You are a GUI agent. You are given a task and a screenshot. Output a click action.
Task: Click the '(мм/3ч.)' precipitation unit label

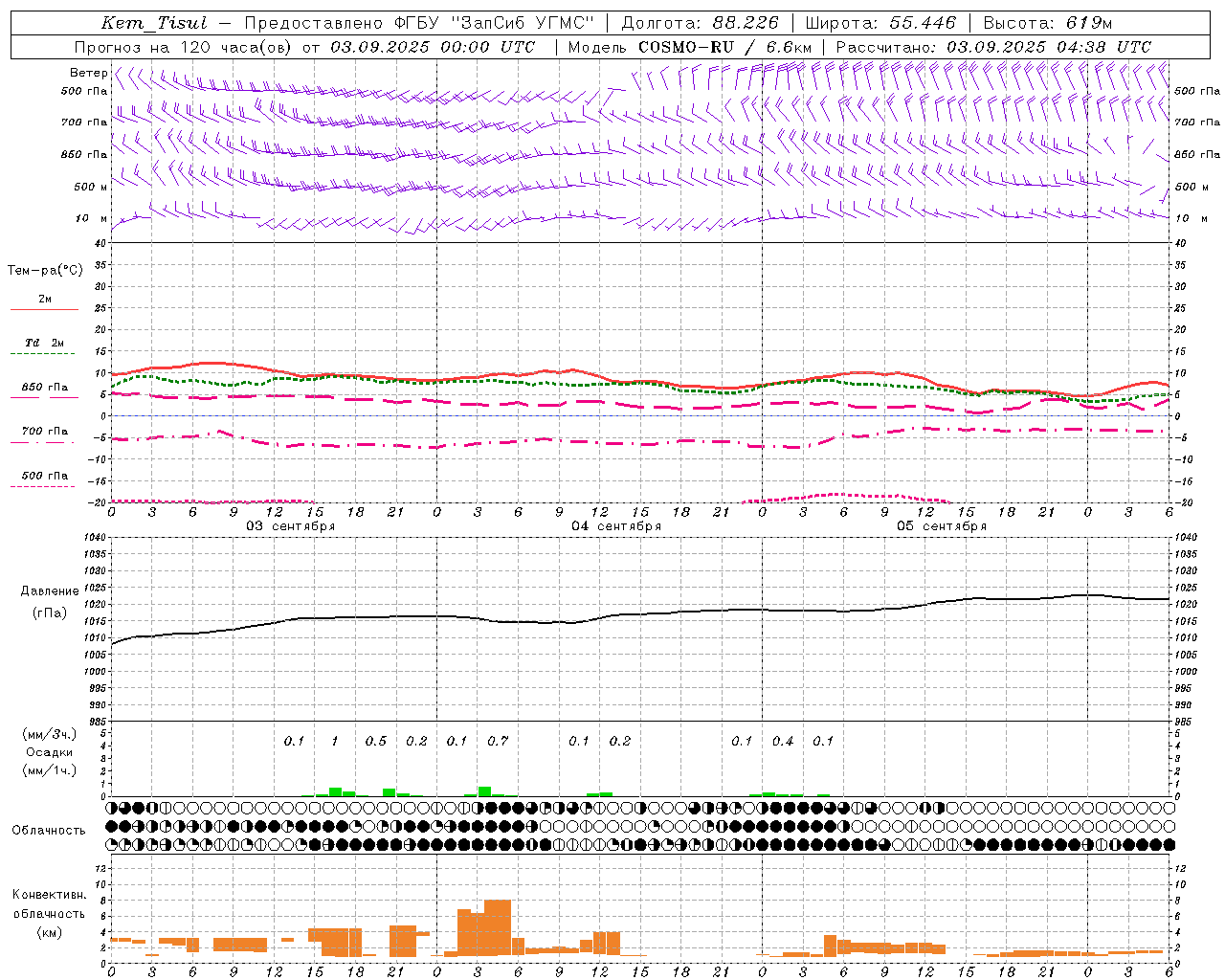(50, 734)
